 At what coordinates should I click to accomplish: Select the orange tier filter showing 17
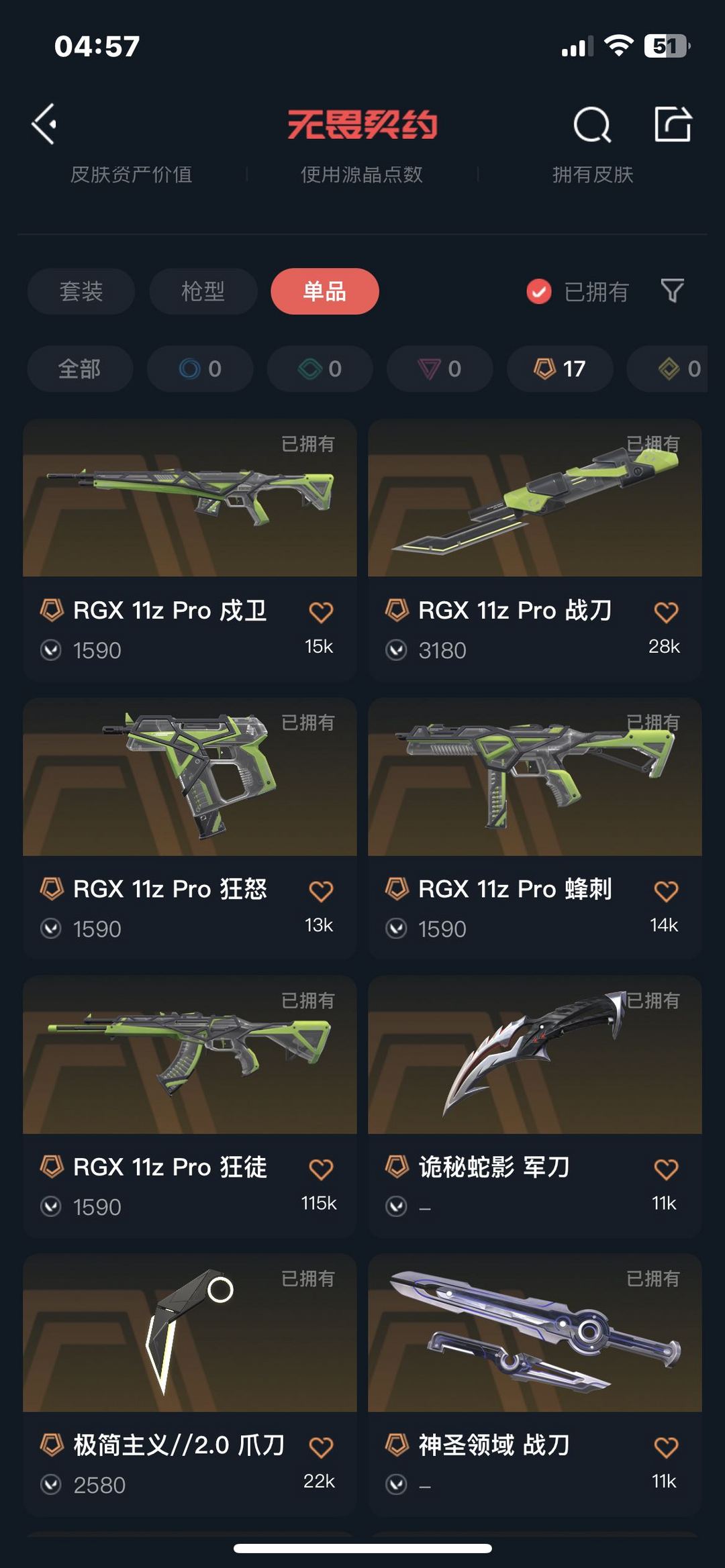tap(560, 368)
